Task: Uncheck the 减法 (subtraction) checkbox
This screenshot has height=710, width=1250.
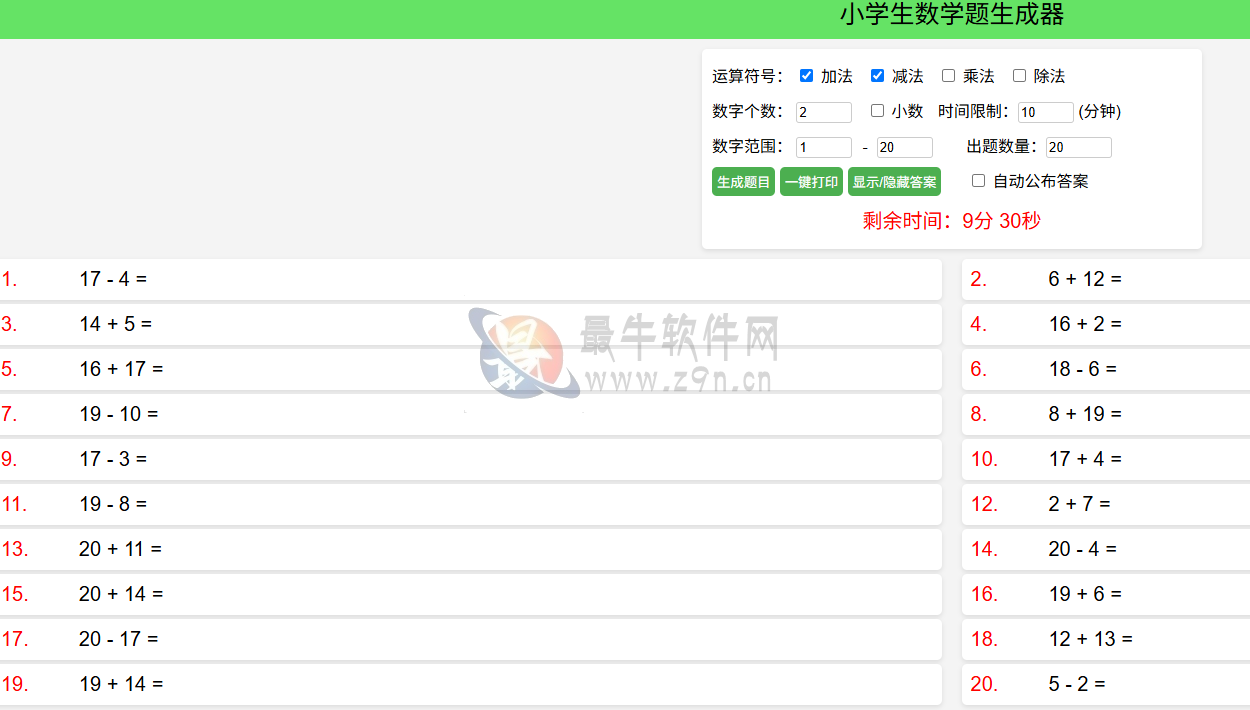Action: click(877, 76)
